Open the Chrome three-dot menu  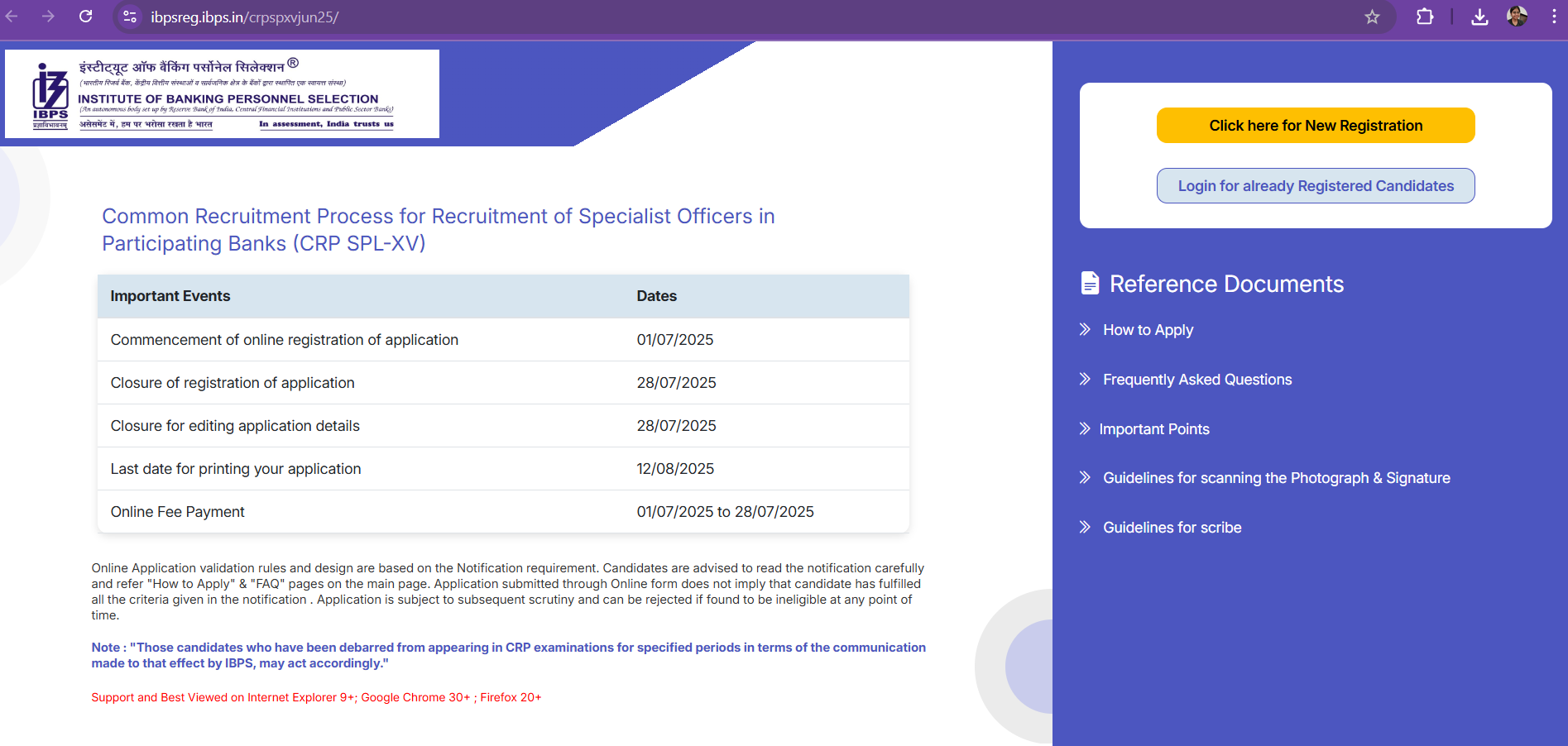1553,17
